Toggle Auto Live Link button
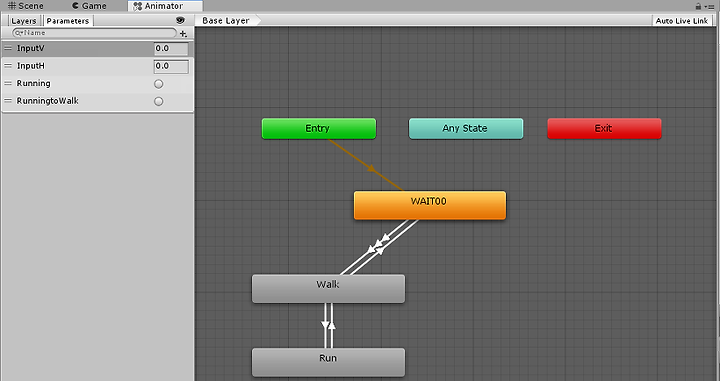The width and height of the screenshot is (720, 381). click(x=682, y=21)
